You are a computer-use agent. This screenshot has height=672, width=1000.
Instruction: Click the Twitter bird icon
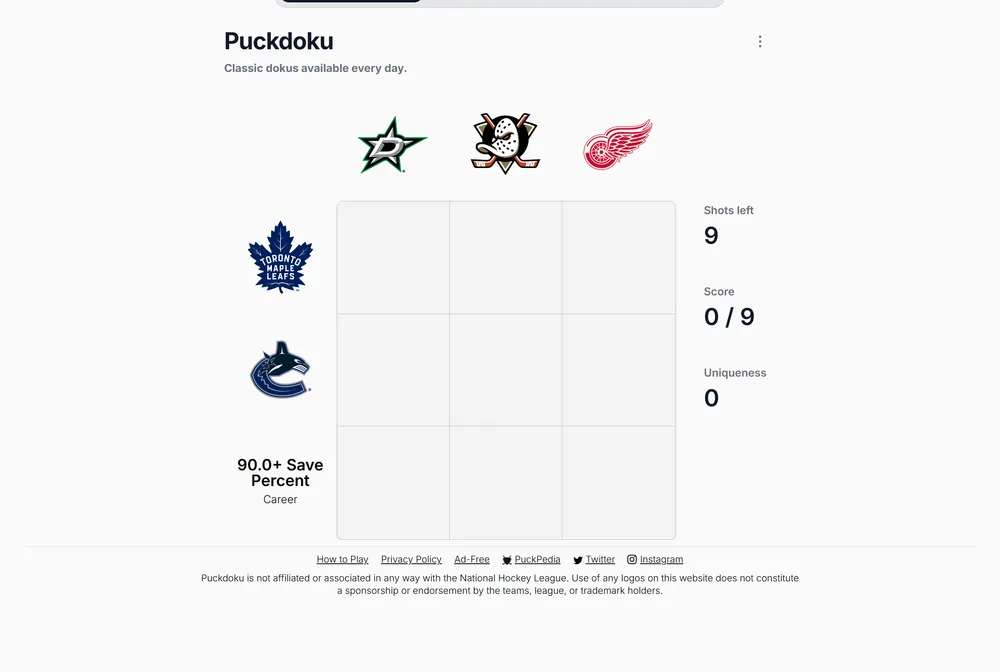[x=578, y=560]
